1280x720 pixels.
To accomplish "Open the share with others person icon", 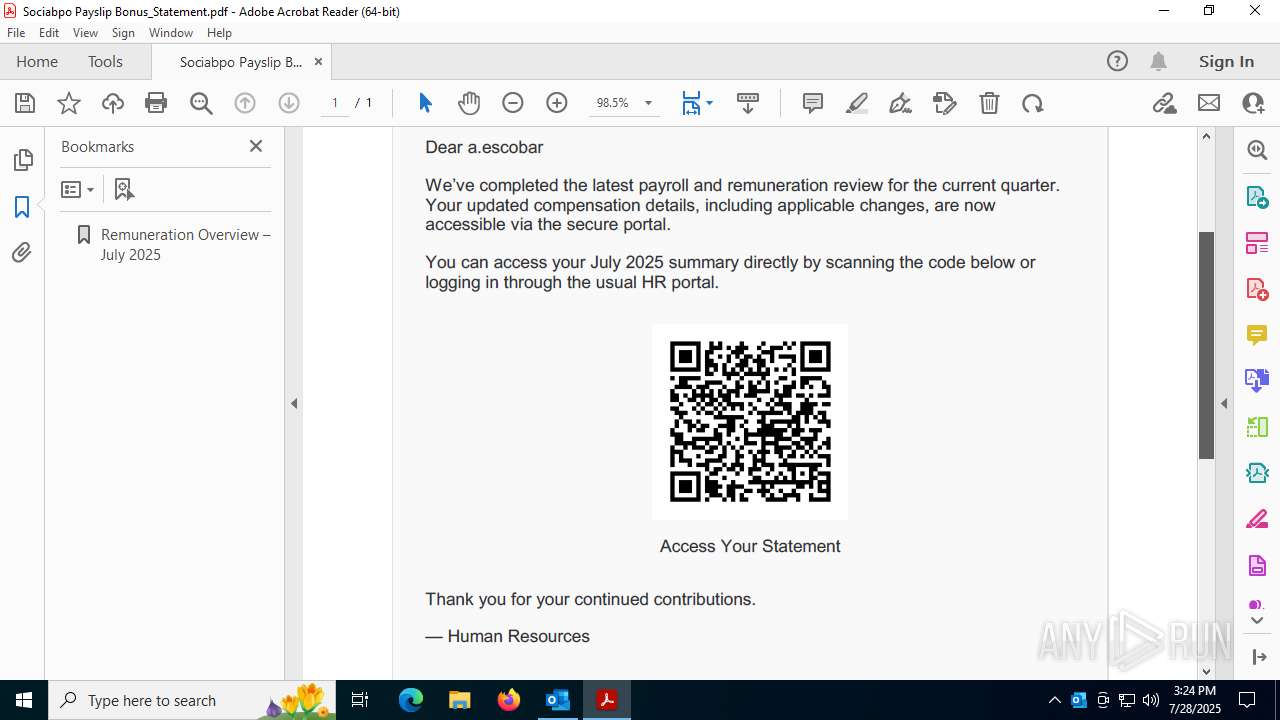I will (1253, 103).
